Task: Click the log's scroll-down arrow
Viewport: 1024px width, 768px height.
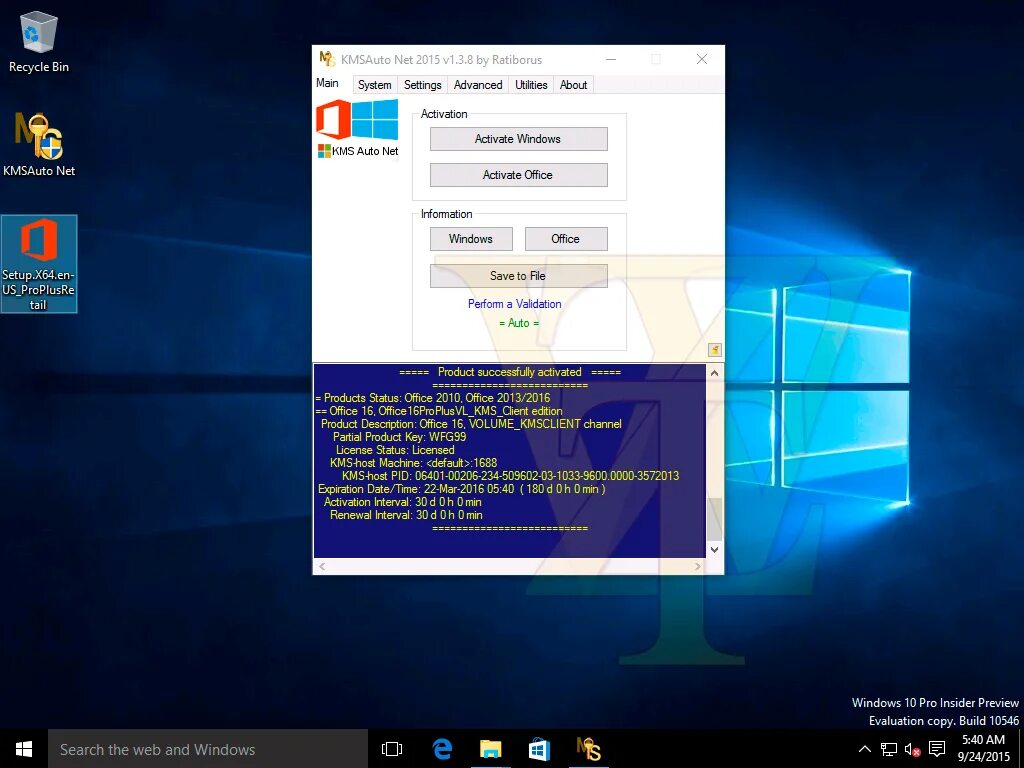Action: [714, 549]
